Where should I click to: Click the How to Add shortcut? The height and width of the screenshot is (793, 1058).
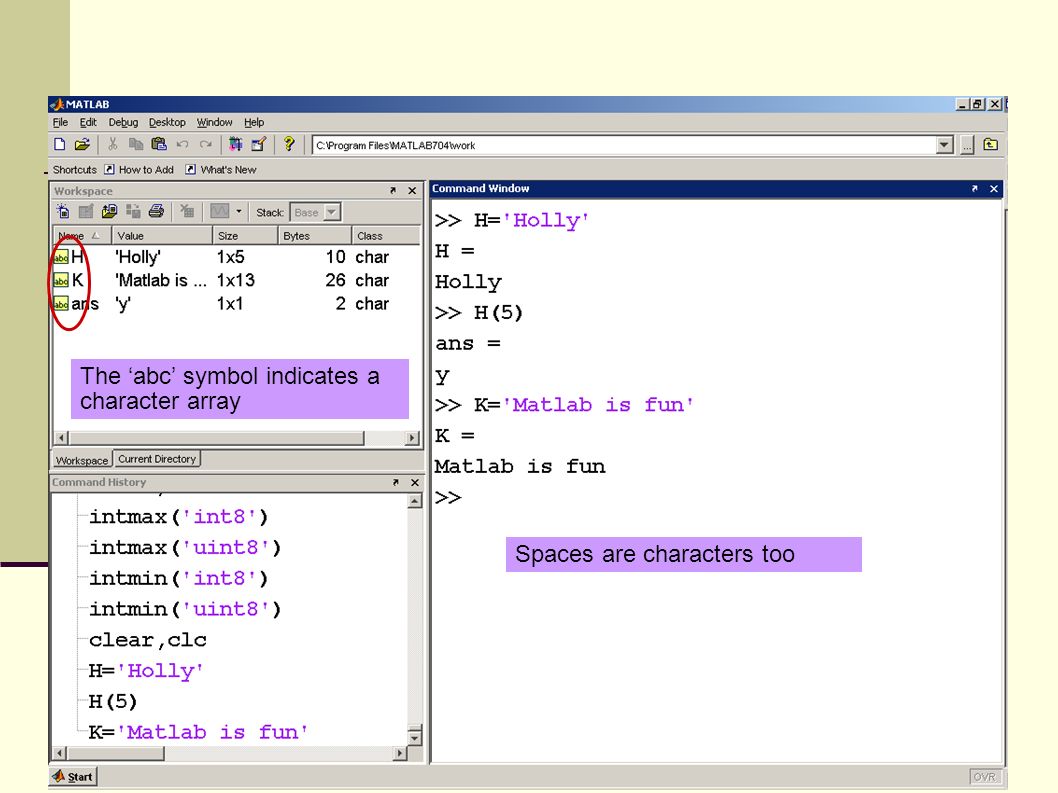click(139, 169)
